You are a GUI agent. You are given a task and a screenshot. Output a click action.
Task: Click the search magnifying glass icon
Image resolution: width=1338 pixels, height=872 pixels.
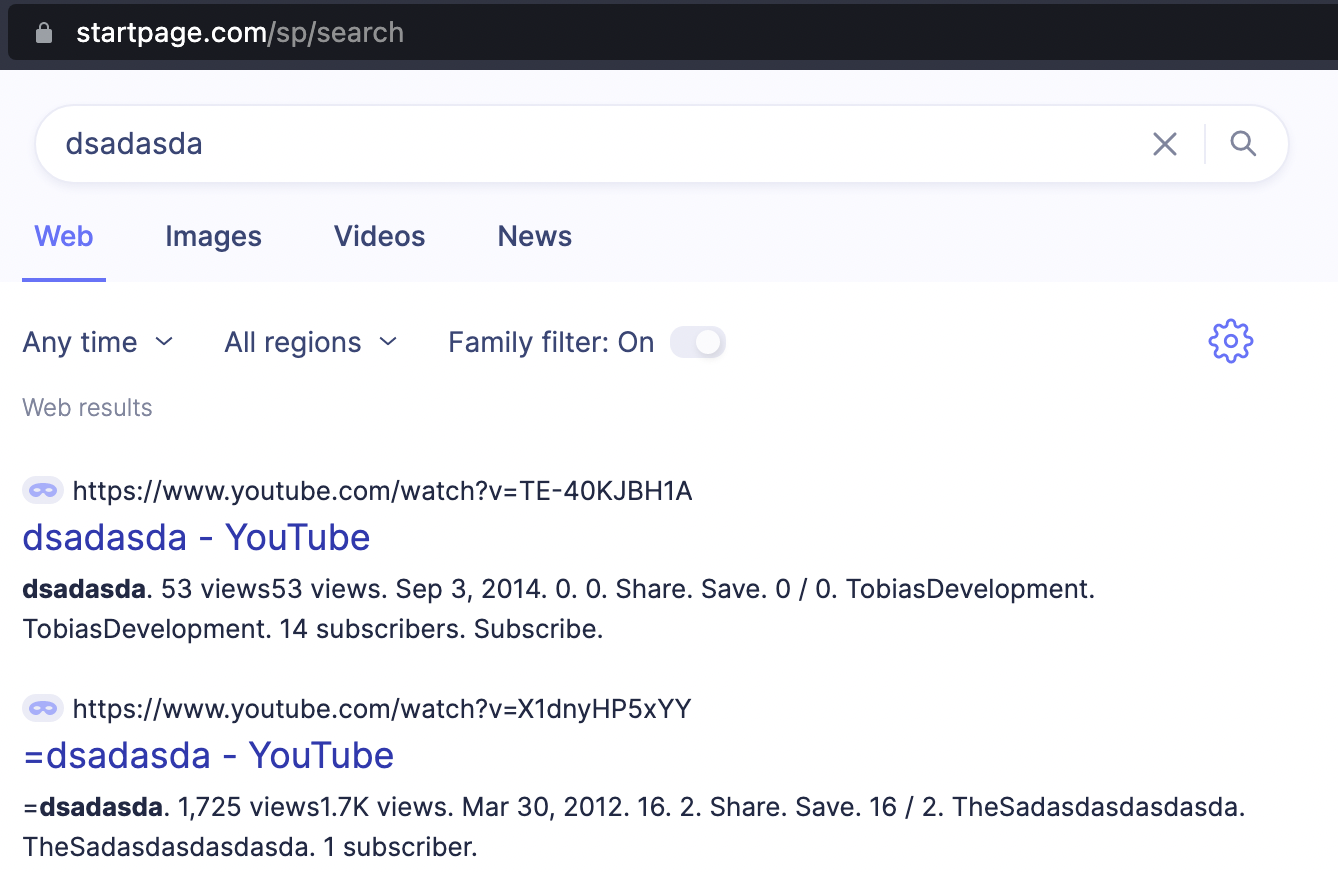[x=1243, y=143]
